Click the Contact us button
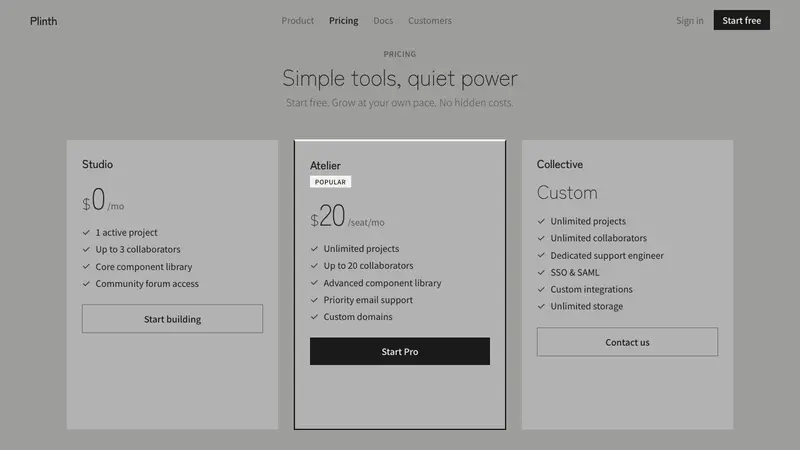Image resolution: width=800 pixels, height=450 pixels. tap(627, 342)
